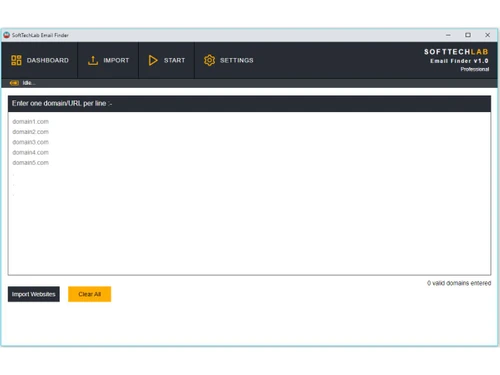Image resolution: width=500 pixels, height=375 pixels.
Task: Click the SoftTechLab app icon in title bar
Action: (x=7, y=35)
